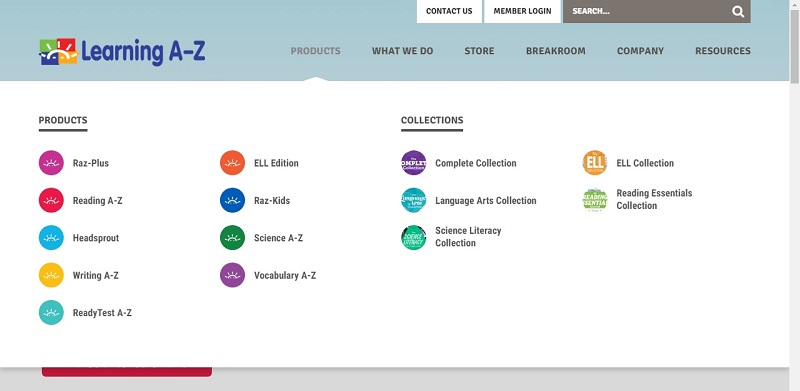Click the page vertical scrollbar thumb
The image size is (800, 391).
pos(794,46)
